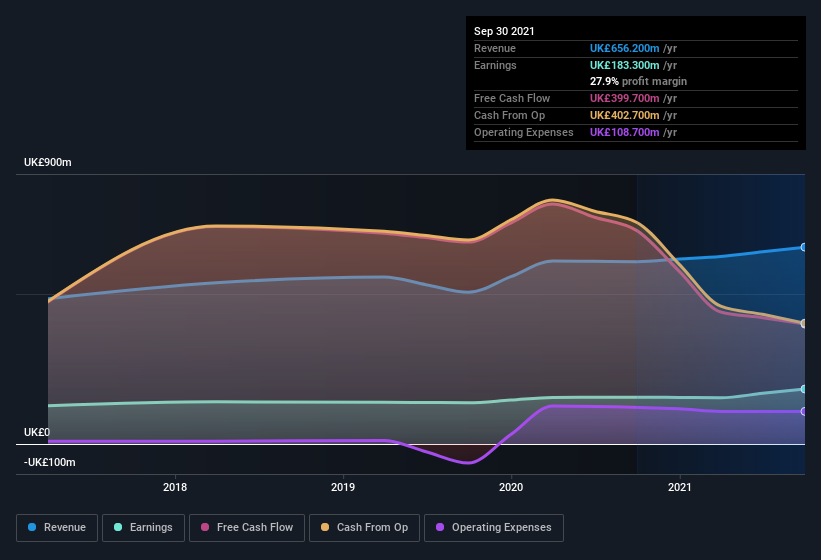
Task: Click the 27.9% profit margin text
Action: pos(638,81)
